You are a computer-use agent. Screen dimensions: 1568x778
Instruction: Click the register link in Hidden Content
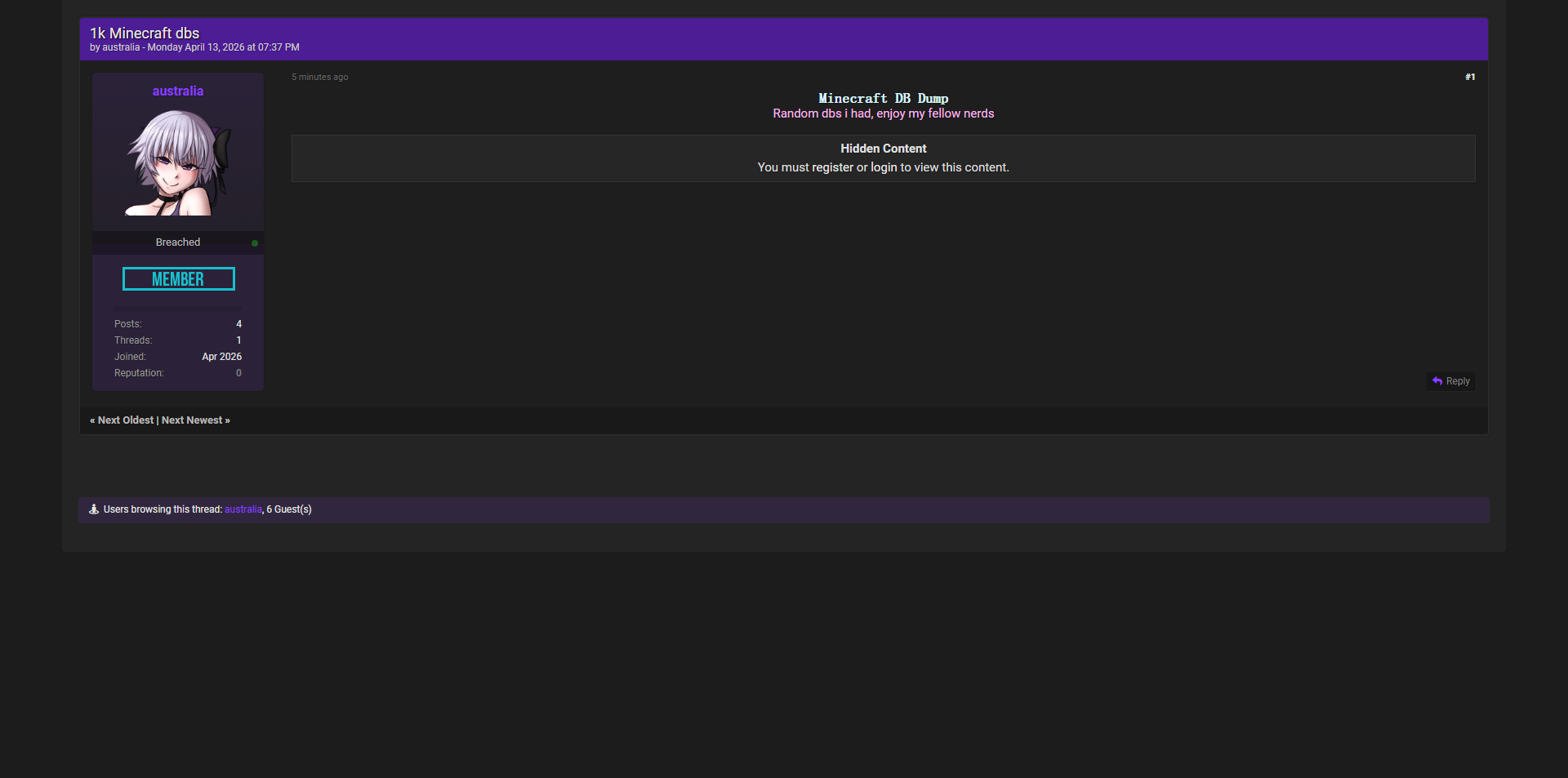832,167
